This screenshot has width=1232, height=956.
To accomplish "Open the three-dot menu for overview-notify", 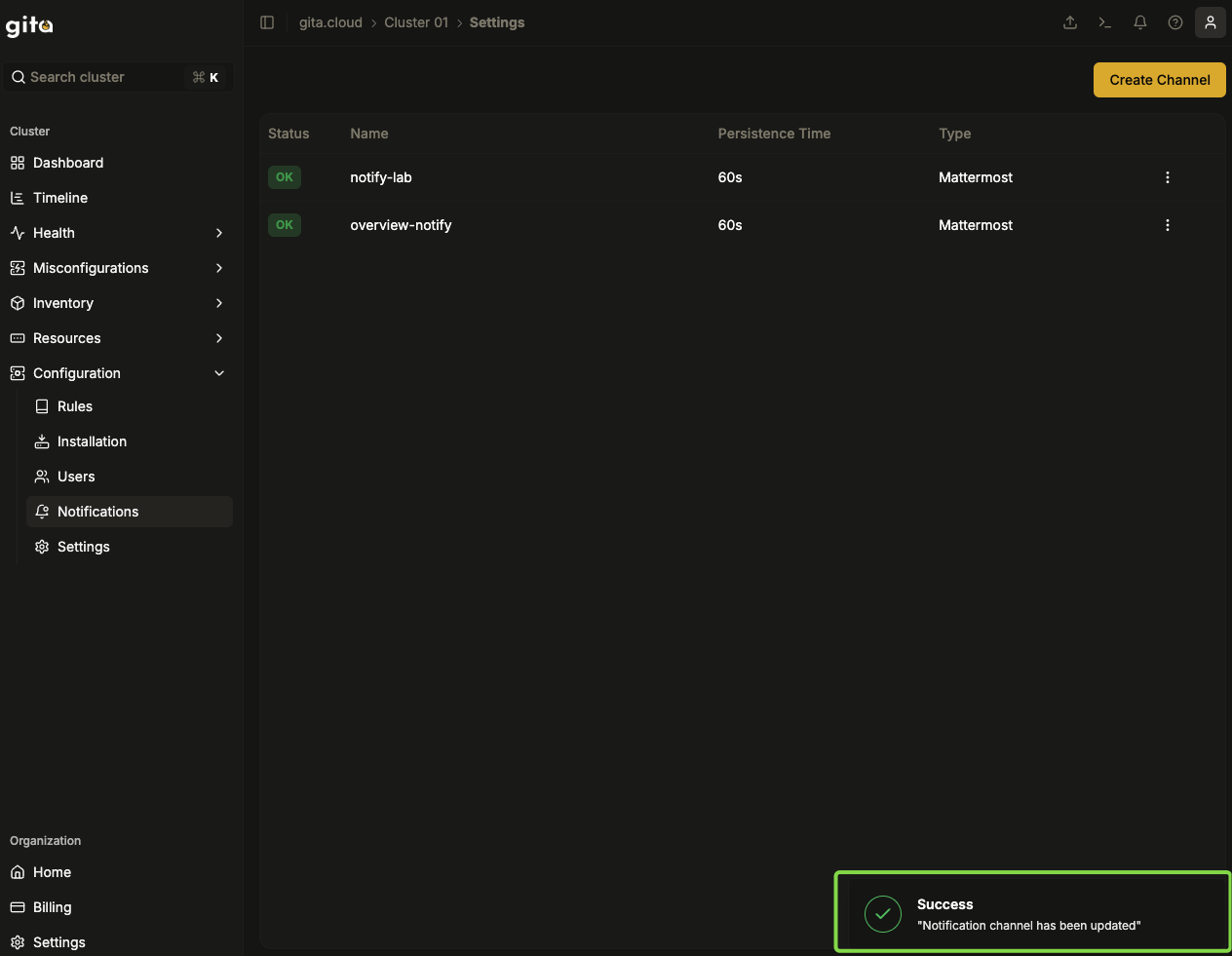I will pyautogui.click(x=1168, y=225).
